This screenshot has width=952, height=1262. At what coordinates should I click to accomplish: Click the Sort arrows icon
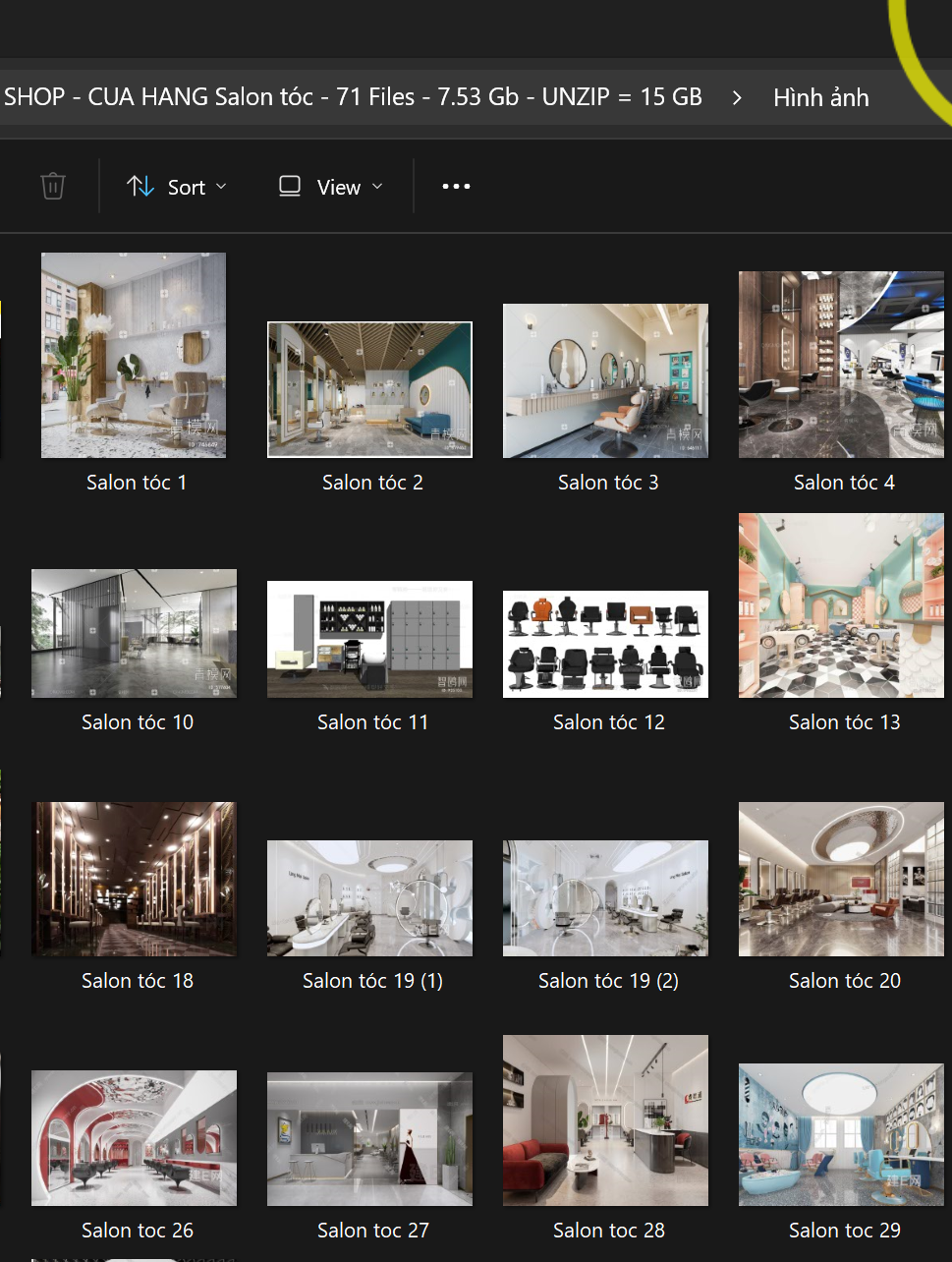coord(140,187)
